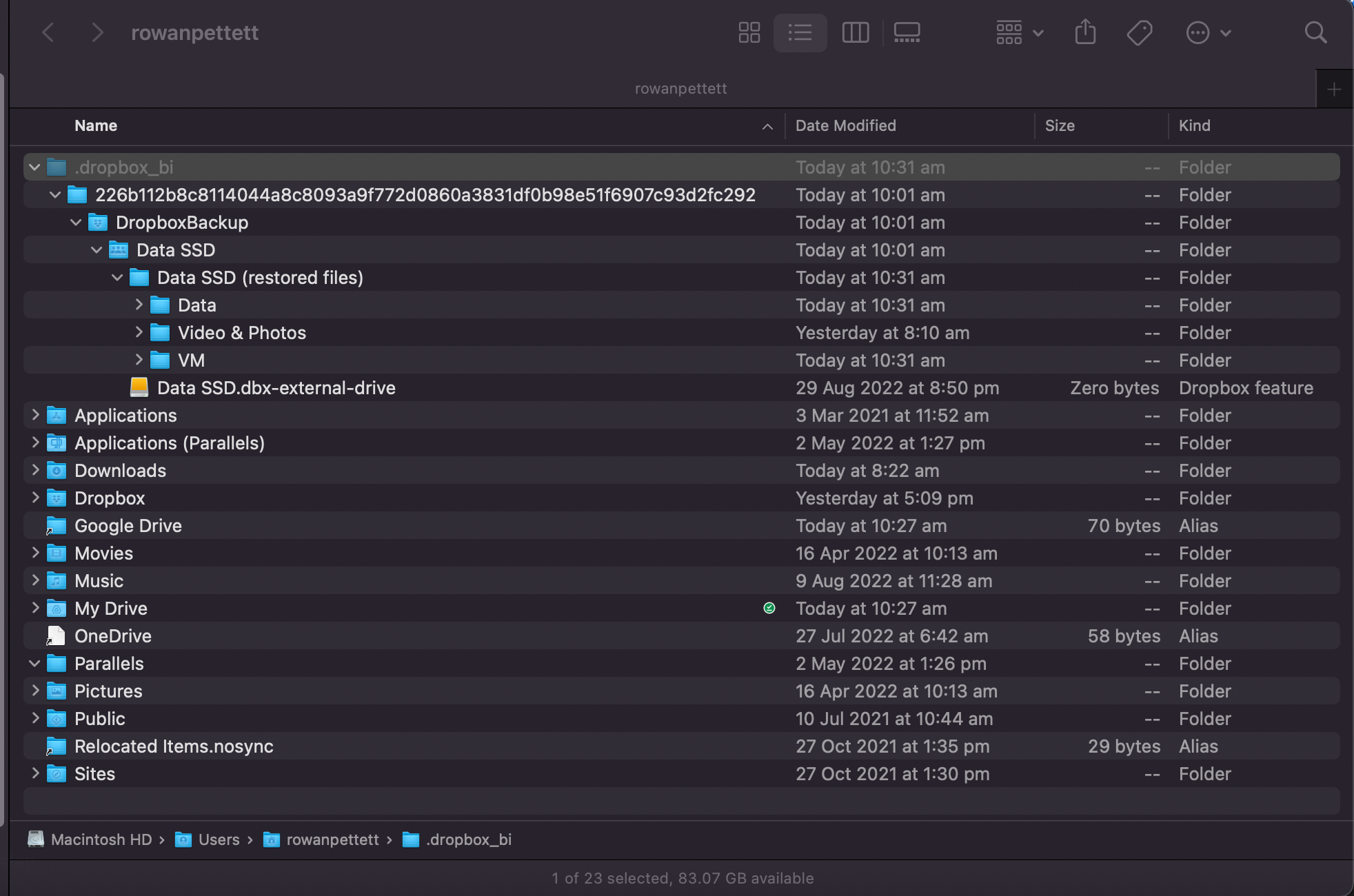Screen dimensions: 1354x896
Task: Go to rowanpettett in path bar
Action: pyautogui.click(x=321, y=839)
